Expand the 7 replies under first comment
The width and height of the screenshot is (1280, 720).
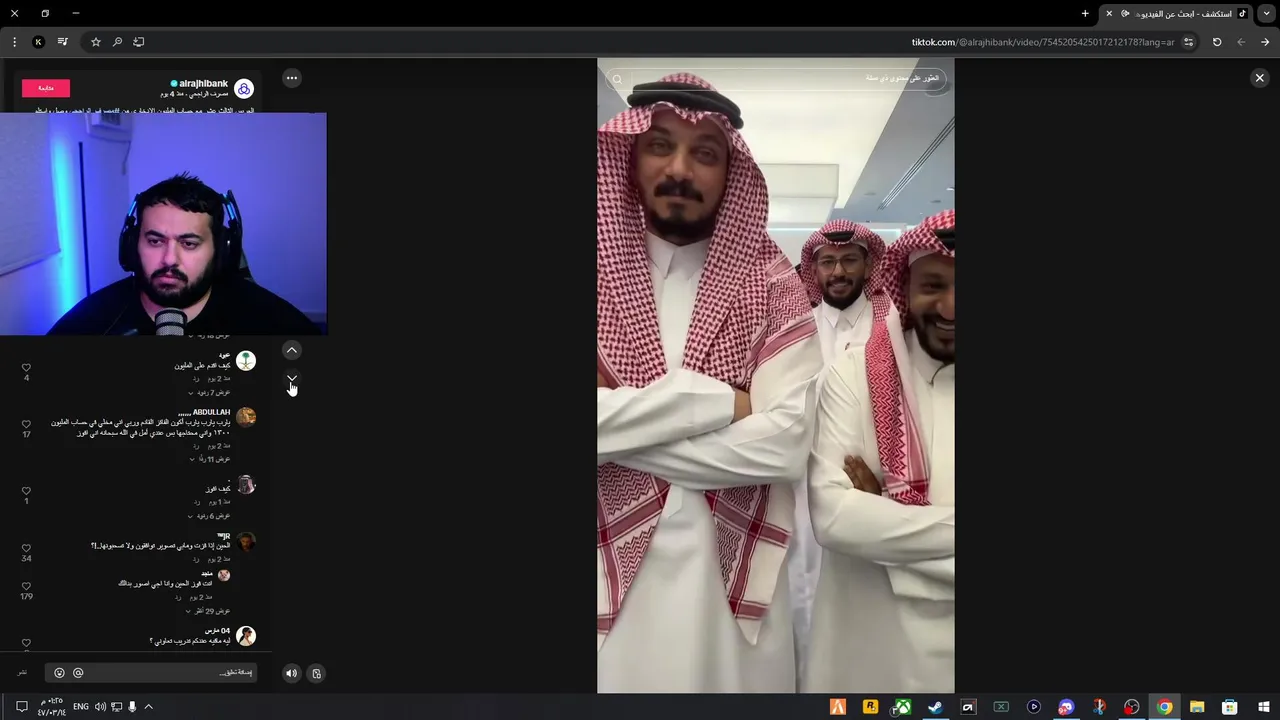209,392
